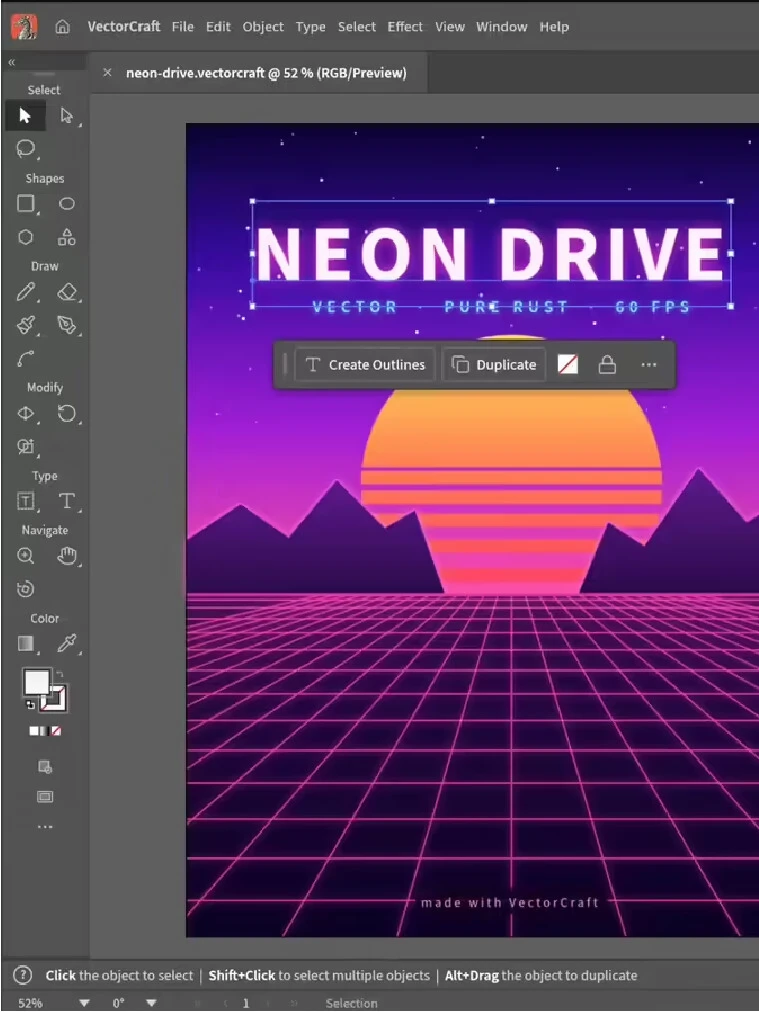
Task: Click the white fill color swatch
Action: tap(36, 682)
